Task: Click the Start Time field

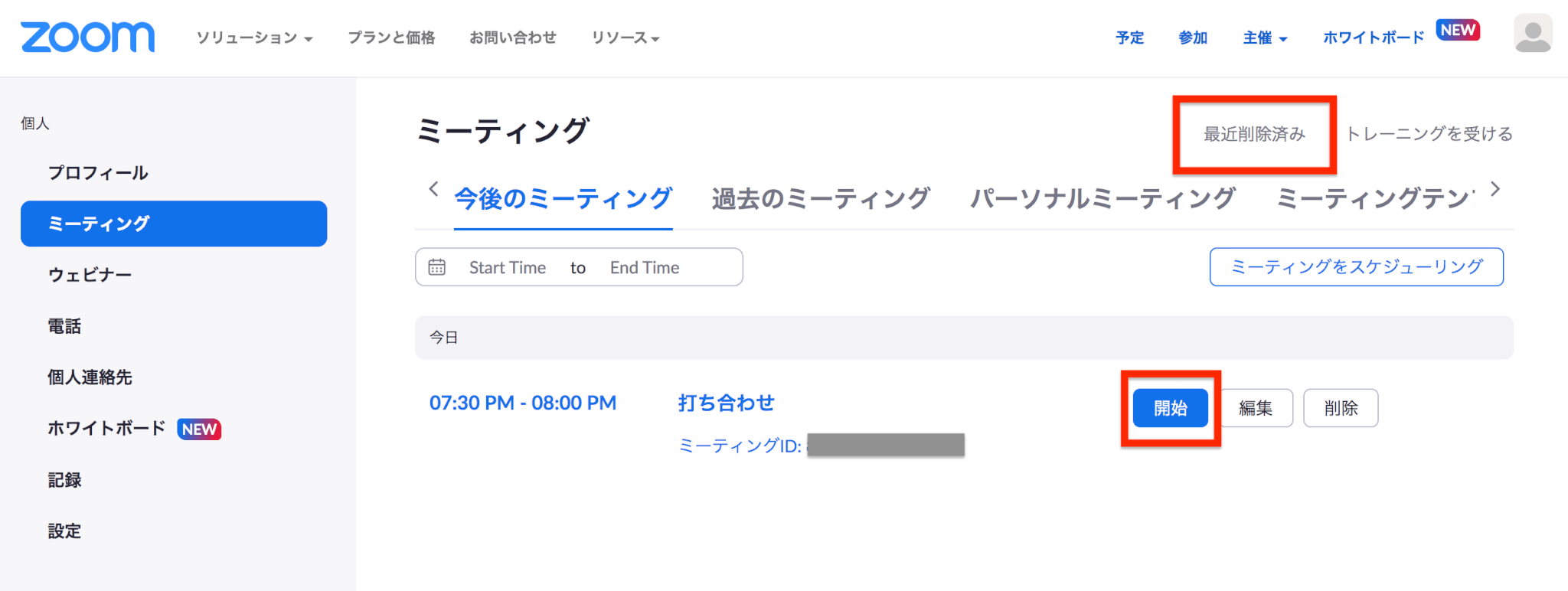Action: click(x=507, y=267)
